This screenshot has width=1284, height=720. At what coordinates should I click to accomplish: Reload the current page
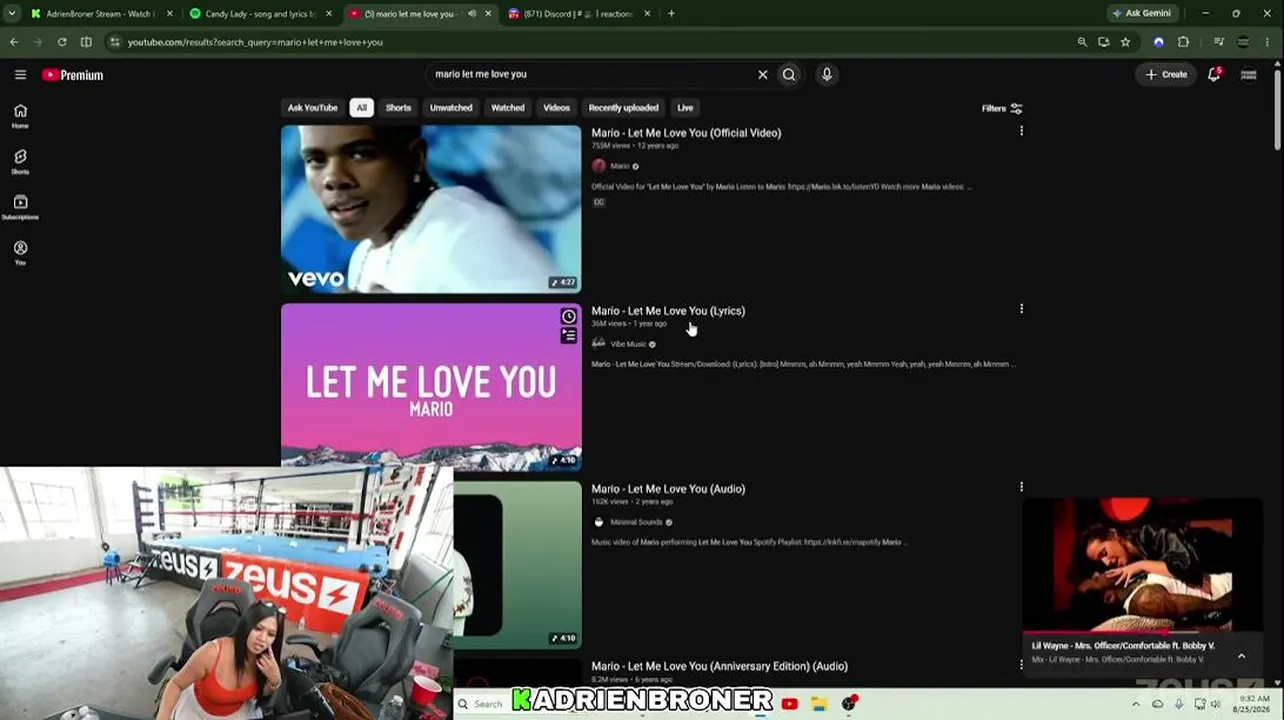point(62,42)
